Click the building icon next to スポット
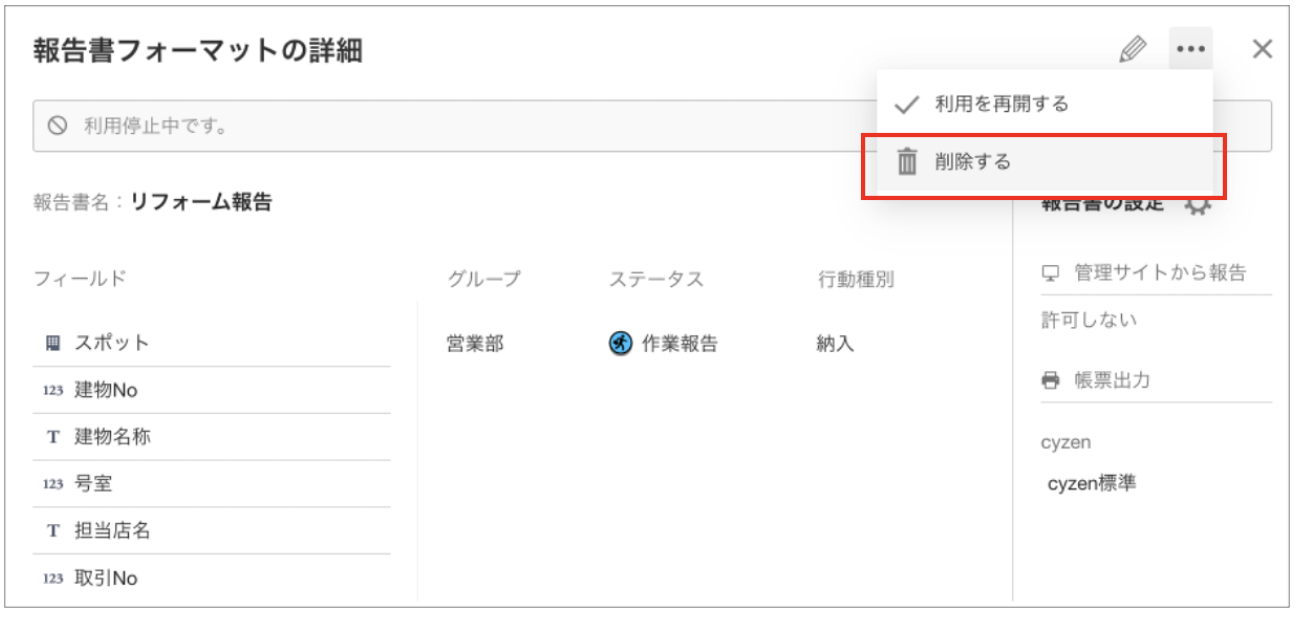The width and height of the screenshot is (1296, 632). [53, 343]
